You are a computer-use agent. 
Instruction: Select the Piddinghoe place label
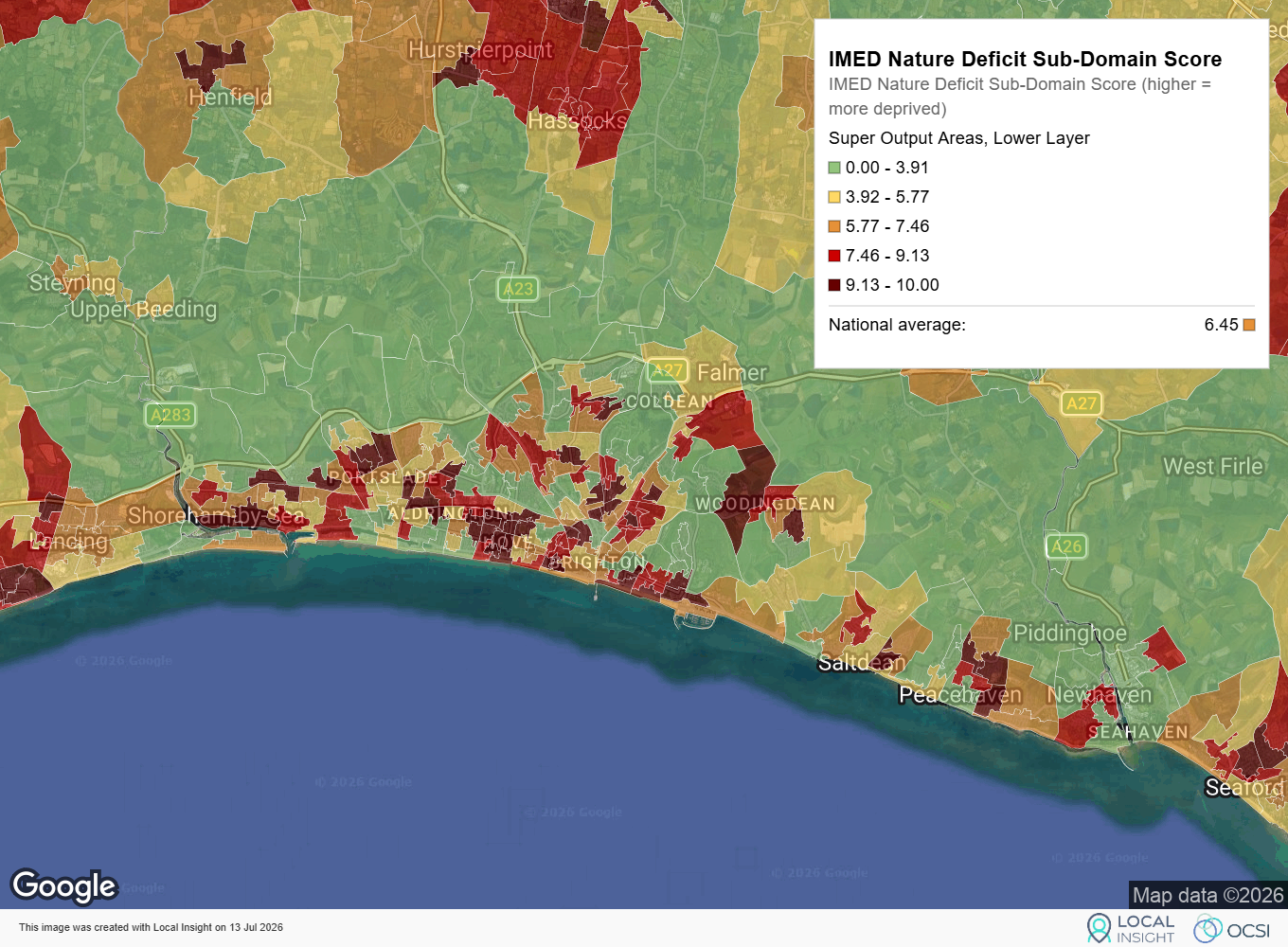tap(1070, 633)
